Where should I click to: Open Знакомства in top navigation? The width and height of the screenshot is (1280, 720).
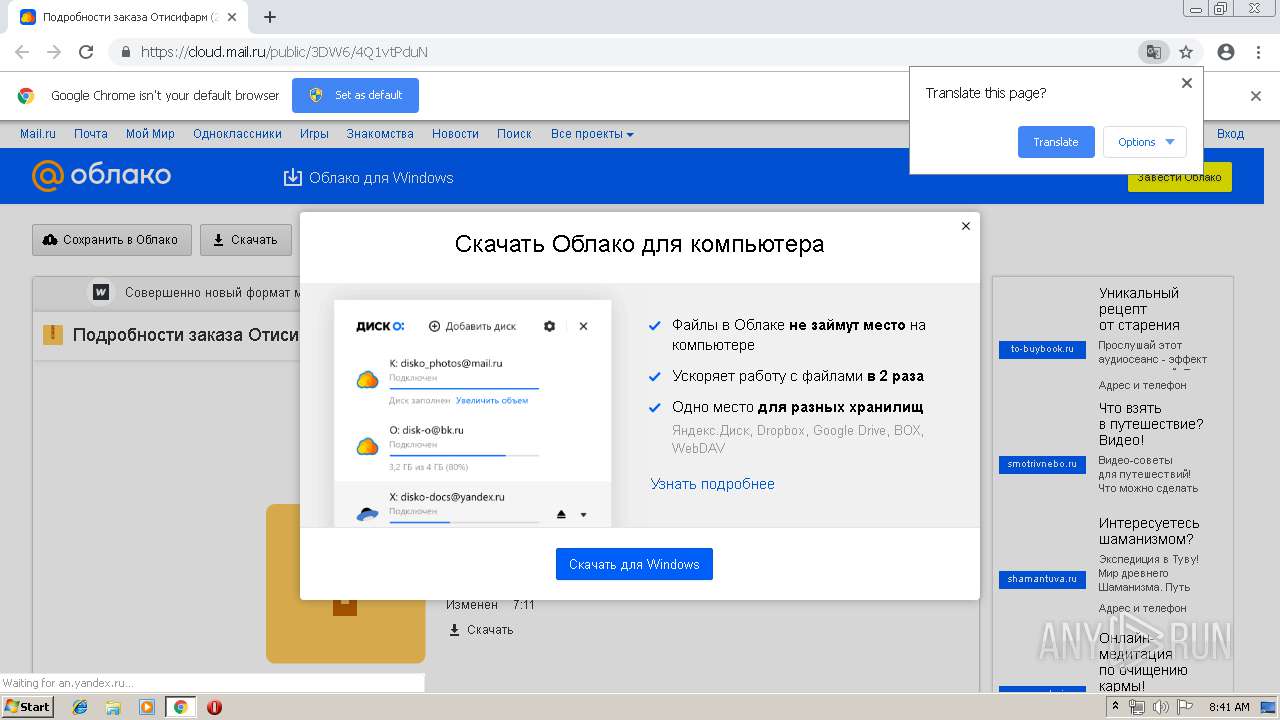point(380,134)
